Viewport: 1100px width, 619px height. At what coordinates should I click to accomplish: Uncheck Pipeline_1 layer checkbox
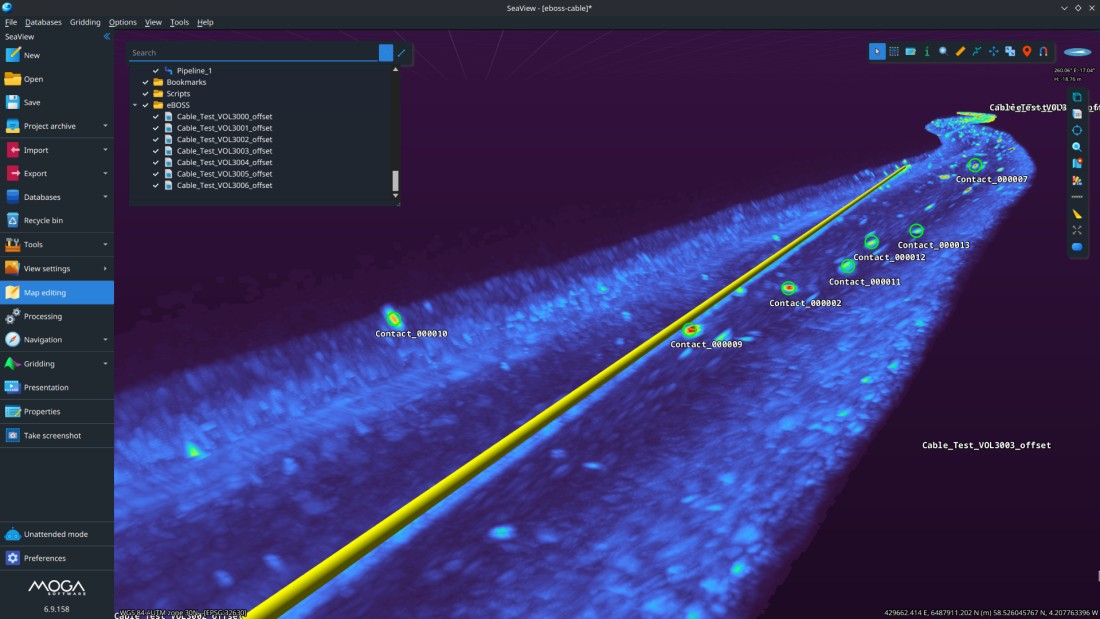pos(156,71)
